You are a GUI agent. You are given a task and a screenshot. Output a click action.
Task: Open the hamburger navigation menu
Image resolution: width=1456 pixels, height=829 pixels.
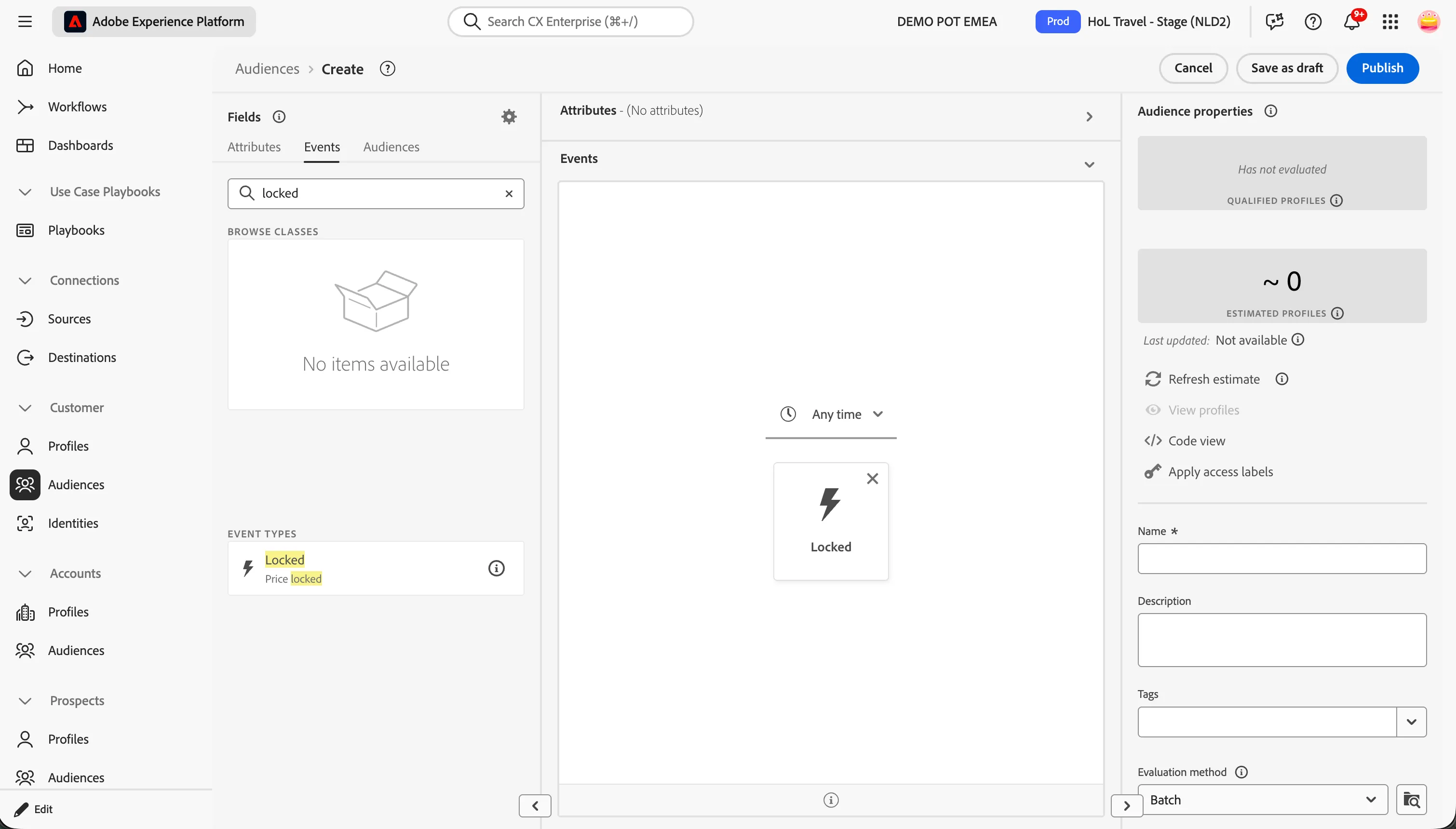coord(25,22)
